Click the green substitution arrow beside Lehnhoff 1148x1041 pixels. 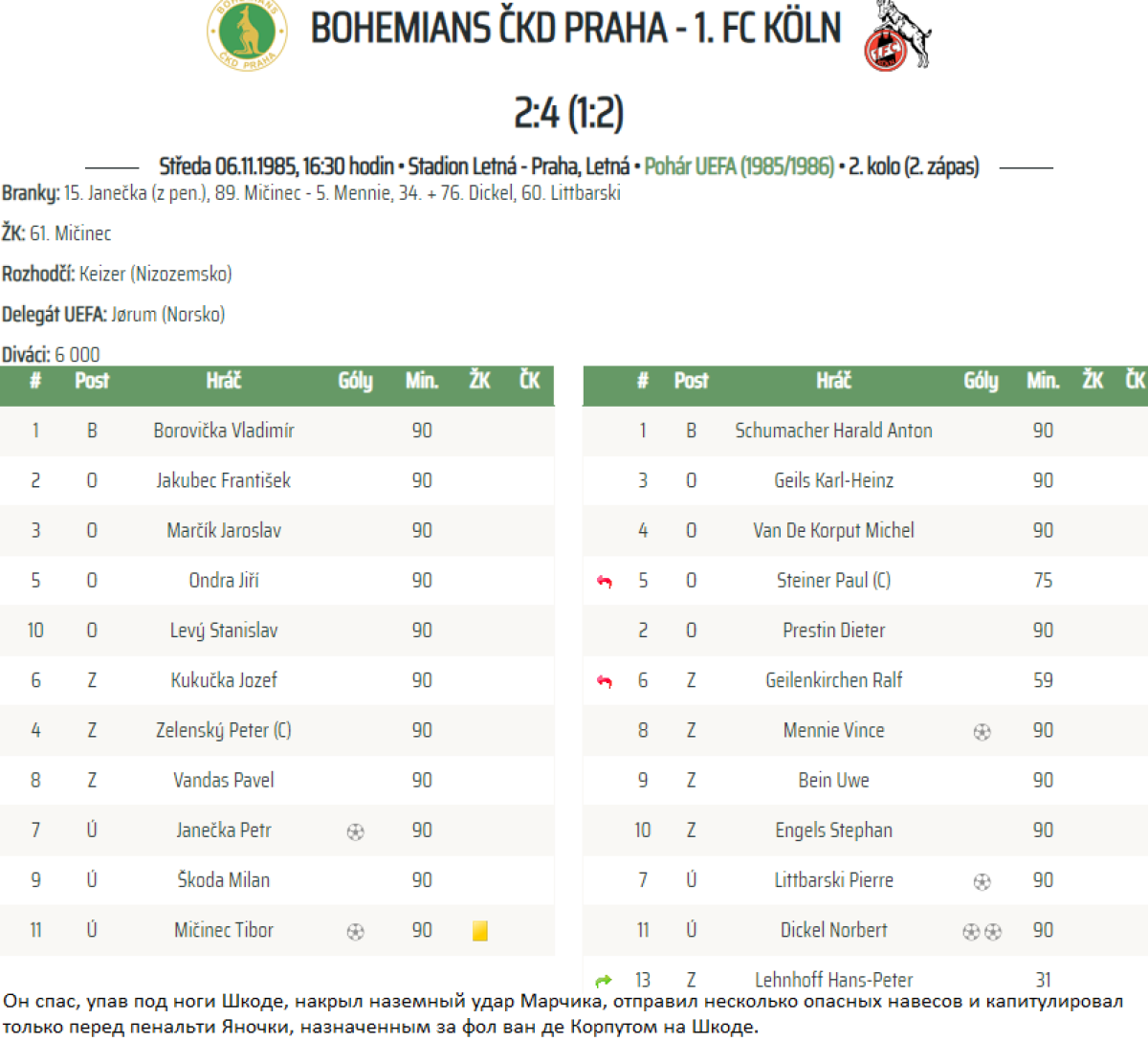[x=604, y=980]
